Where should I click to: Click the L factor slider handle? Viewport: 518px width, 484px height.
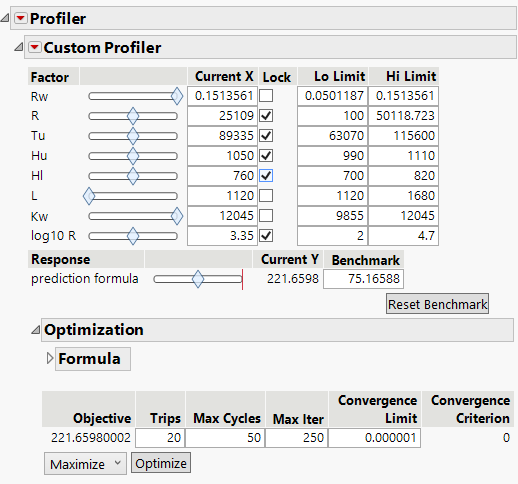89,196
